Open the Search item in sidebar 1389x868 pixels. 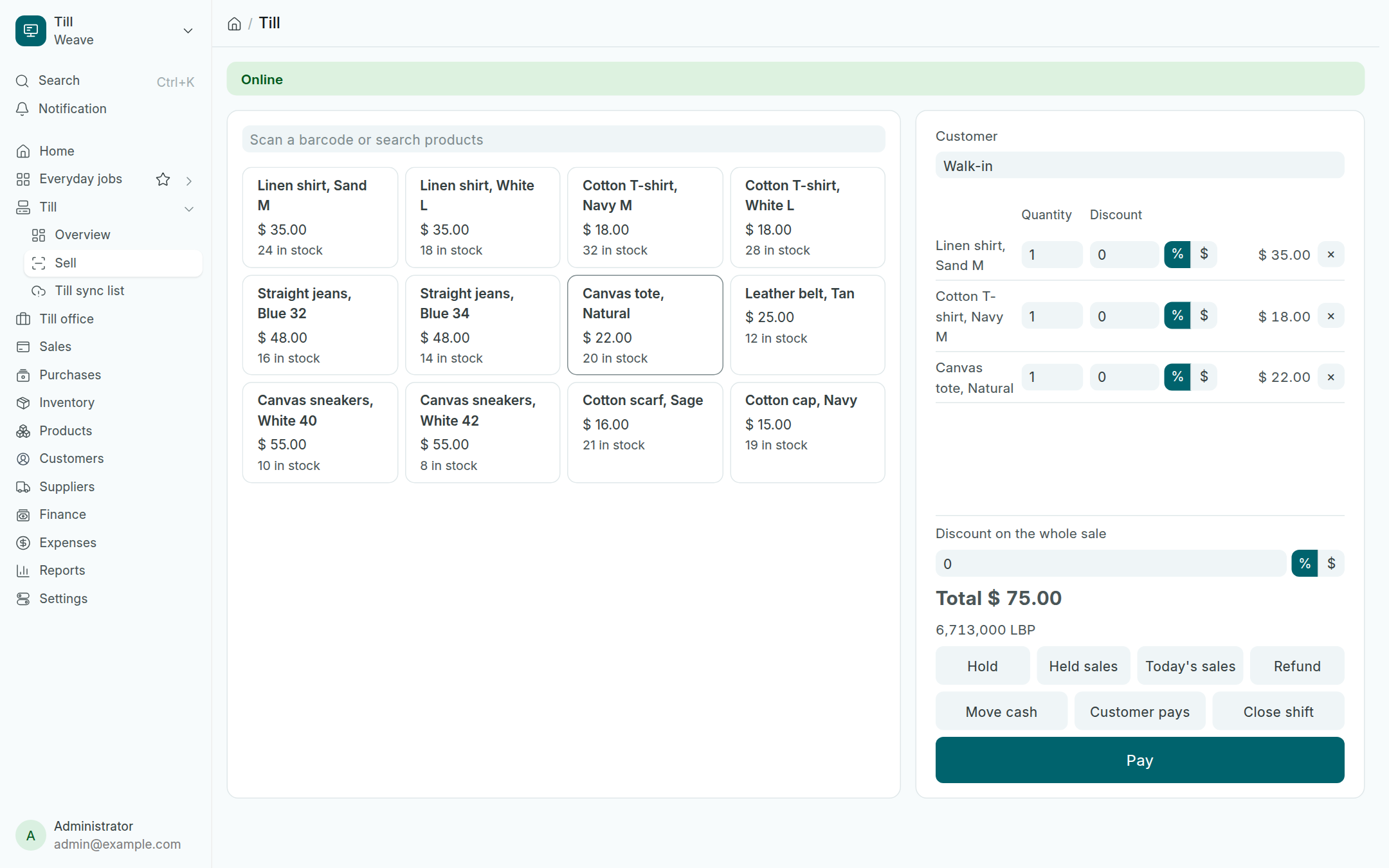(105, 81)
